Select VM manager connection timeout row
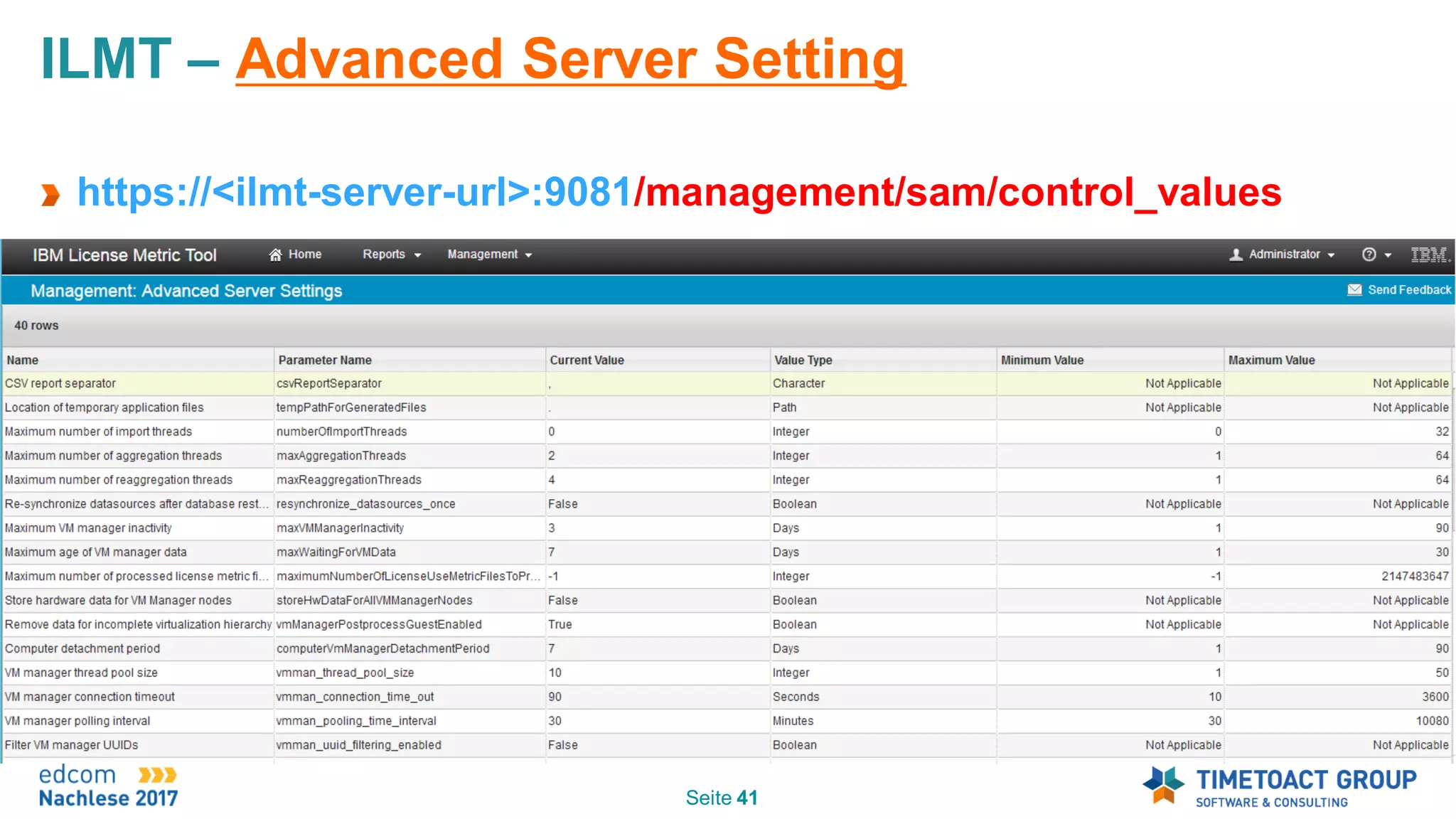The image size is (1456, 819). [727, 697]
